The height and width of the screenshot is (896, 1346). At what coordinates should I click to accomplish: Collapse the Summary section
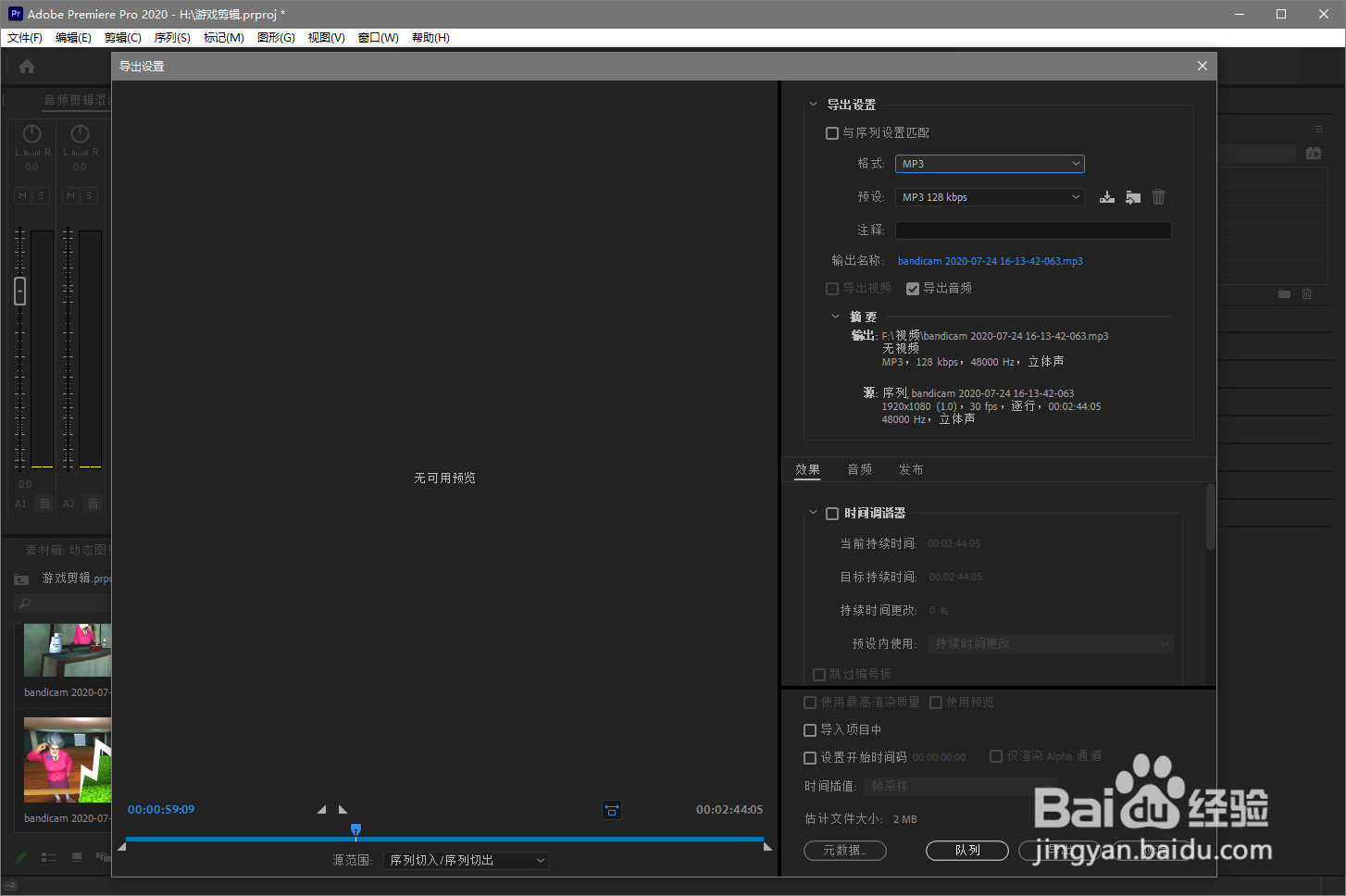(836, 317)
